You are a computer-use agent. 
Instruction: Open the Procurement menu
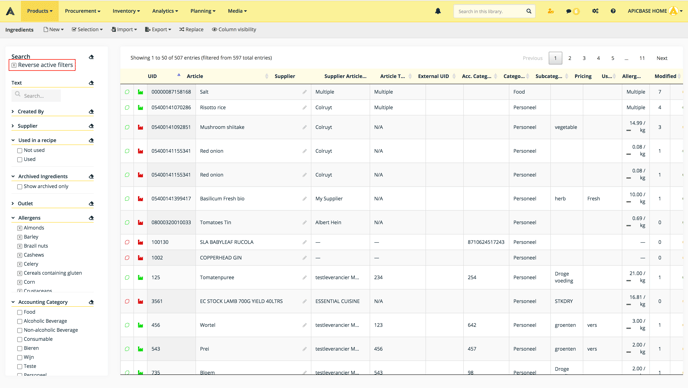click(82, 11)
